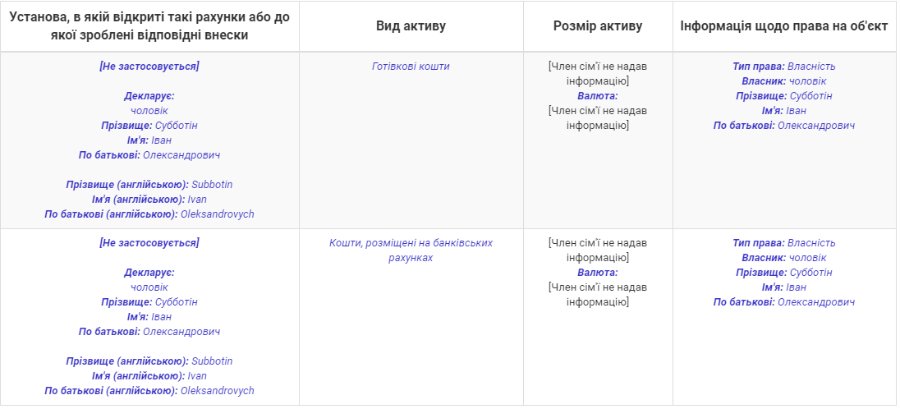Screen dimensions: 900x409
Task: Click 'По батькові: Олександрович' in first row's right column
Action: point(783,126)
